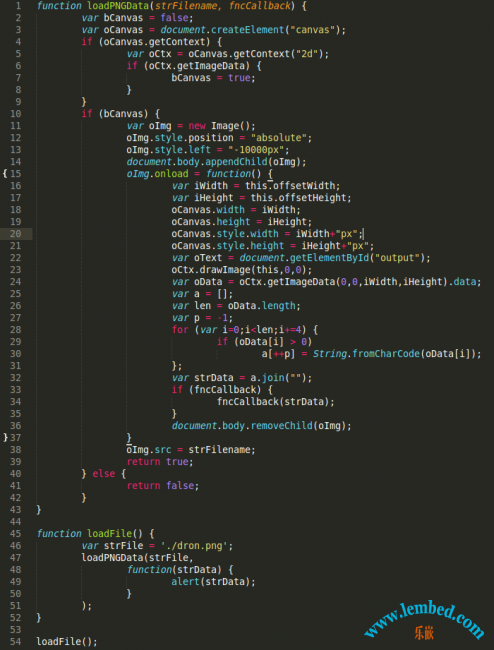Viewport: 494px width, 650px height.
Task: Click the strFilename parameter on line 1
Action: coord(185,6)
